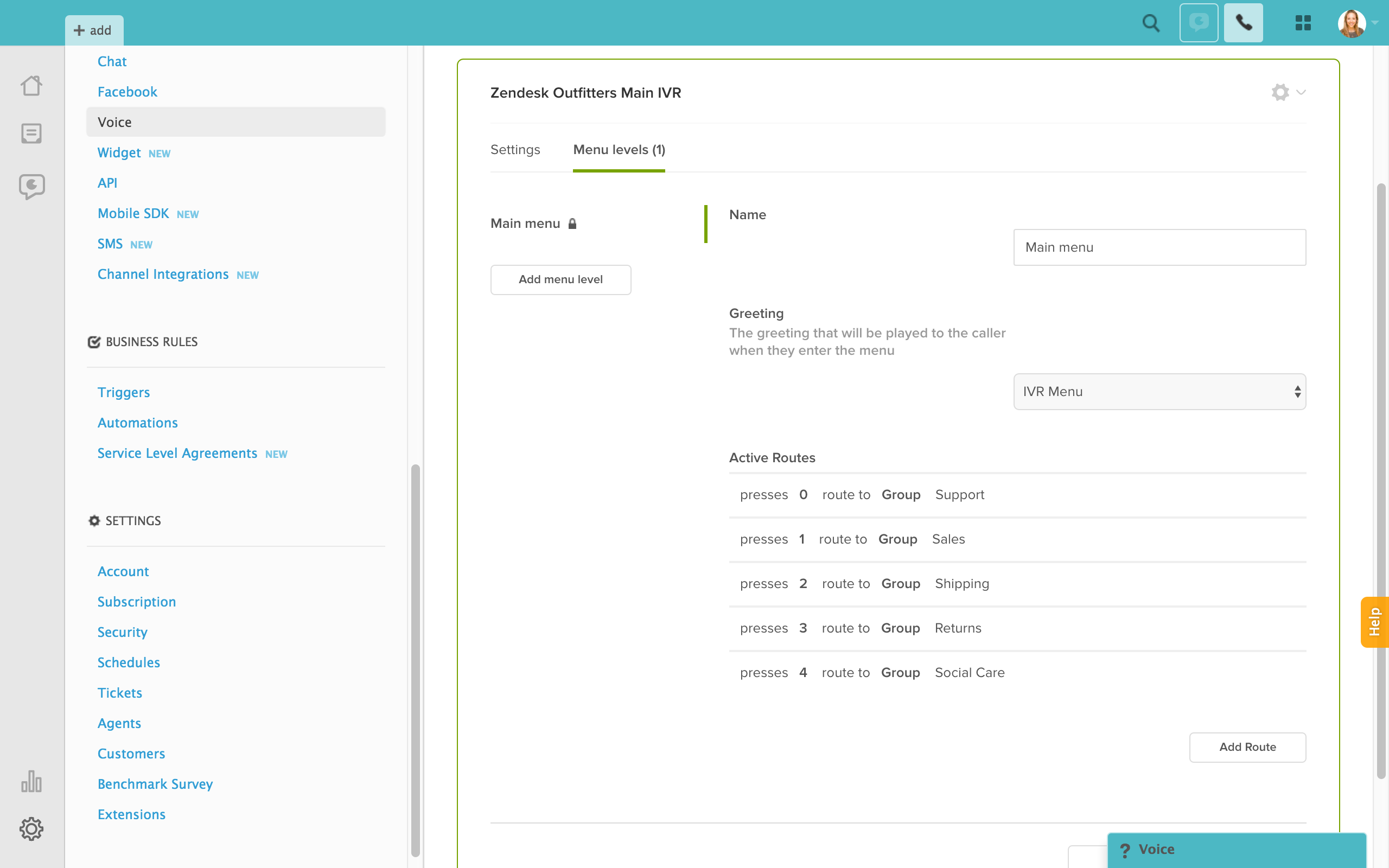Open Zendesk Chat from the top toolbar
Screen dimensions: 1389x868
coord(1199,23)
